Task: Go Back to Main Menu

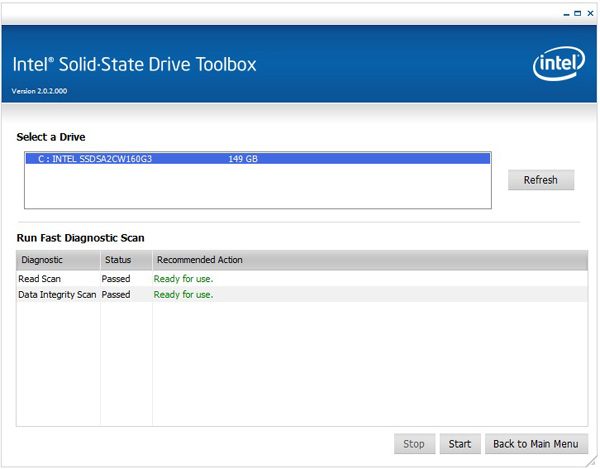Action: 536,444
